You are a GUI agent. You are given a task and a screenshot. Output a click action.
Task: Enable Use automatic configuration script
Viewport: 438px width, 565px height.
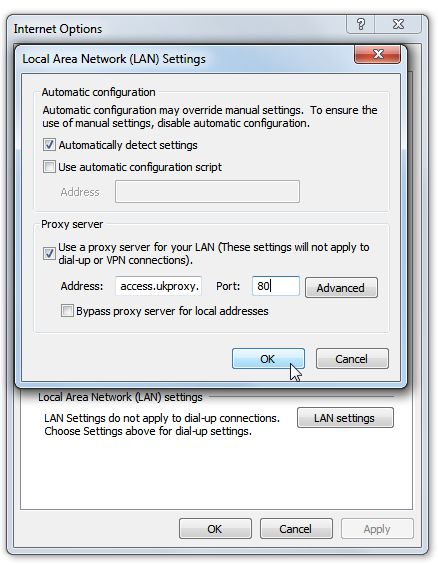click(49, 167)
